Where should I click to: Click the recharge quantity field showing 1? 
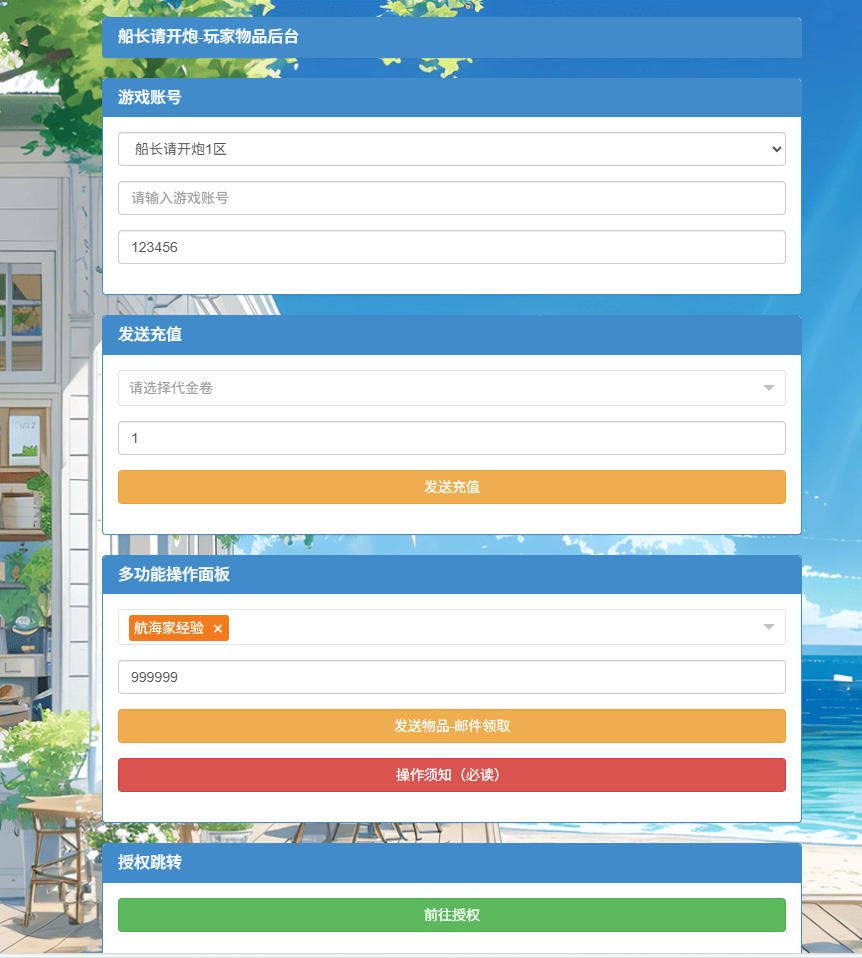click(451, 438)
